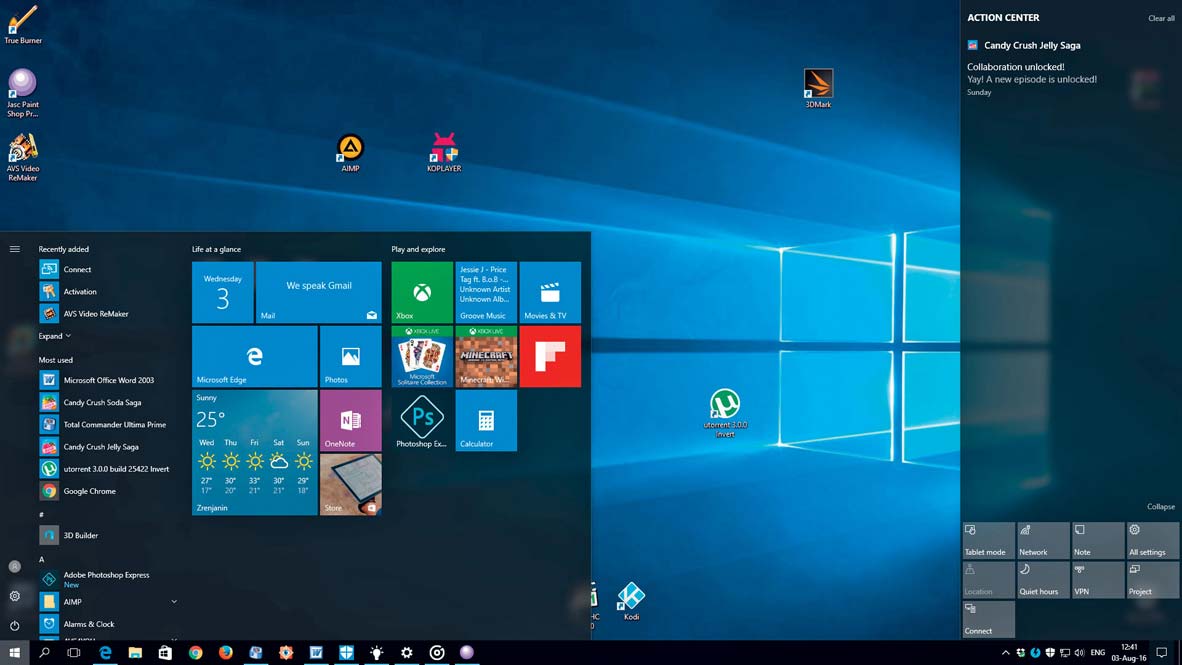Open File Explorer from the taskbar
Image resolution: width=1182 pixels, height=665 pixels.
point(135,653)
